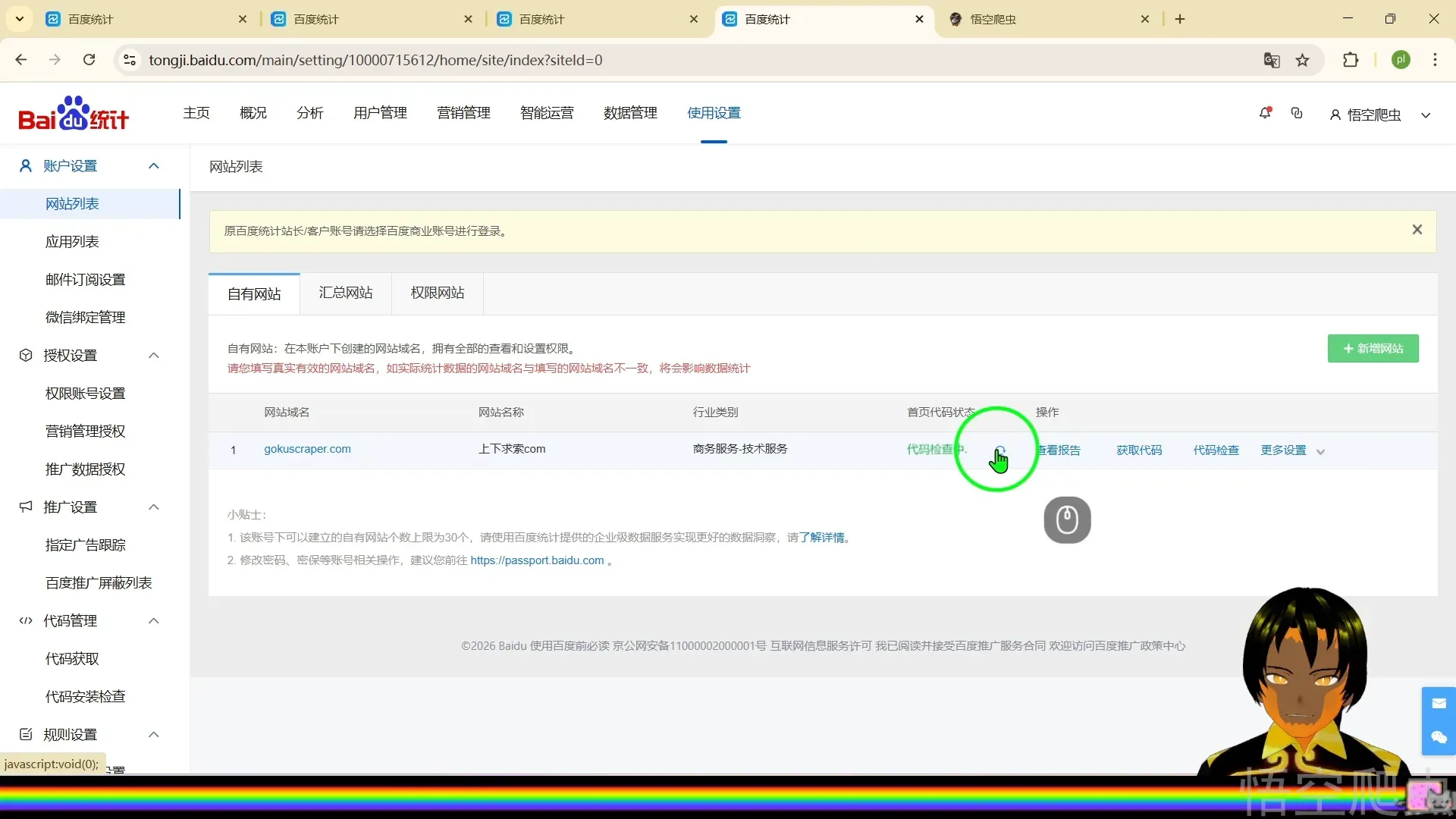Collapse the 授权设置 sidebar section
The image size is (1456, 819).
(x=154, y=356)
